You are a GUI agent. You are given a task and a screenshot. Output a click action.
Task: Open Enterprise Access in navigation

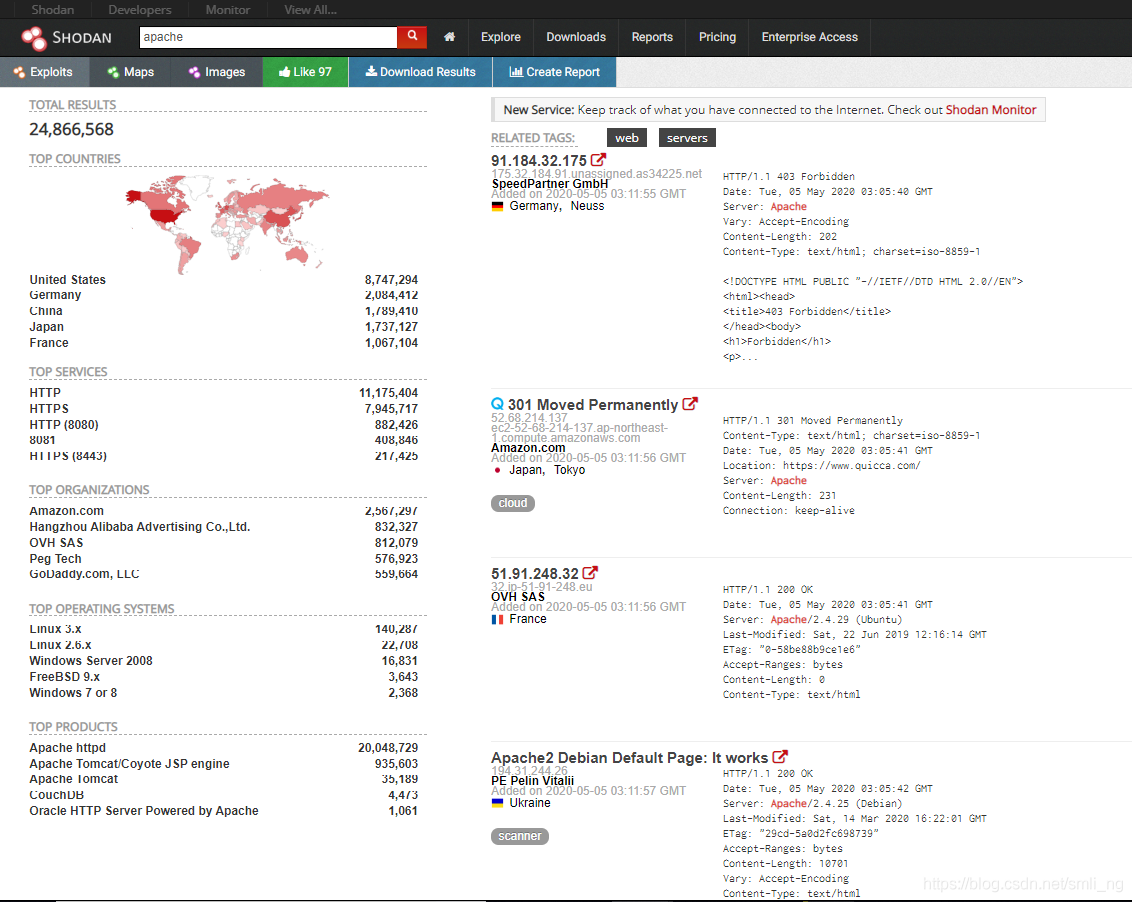[809, 37]
